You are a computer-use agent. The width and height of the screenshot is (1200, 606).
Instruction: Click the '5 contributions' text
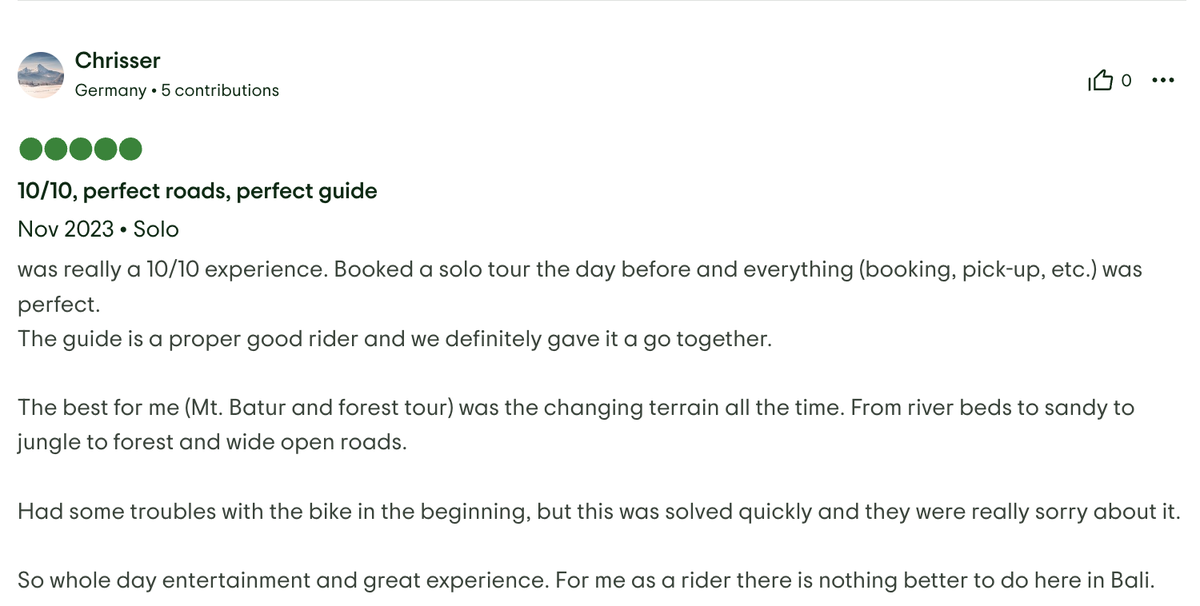click(x=220, y=90)
